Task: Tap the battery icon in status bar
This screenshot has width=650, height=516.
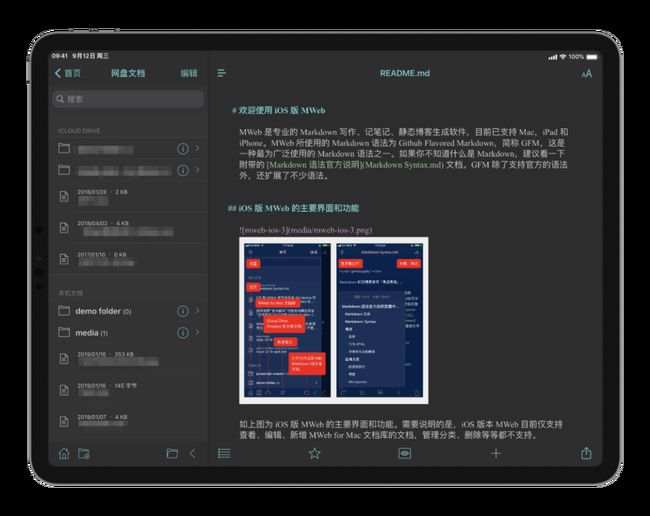Action: [592, 57]
